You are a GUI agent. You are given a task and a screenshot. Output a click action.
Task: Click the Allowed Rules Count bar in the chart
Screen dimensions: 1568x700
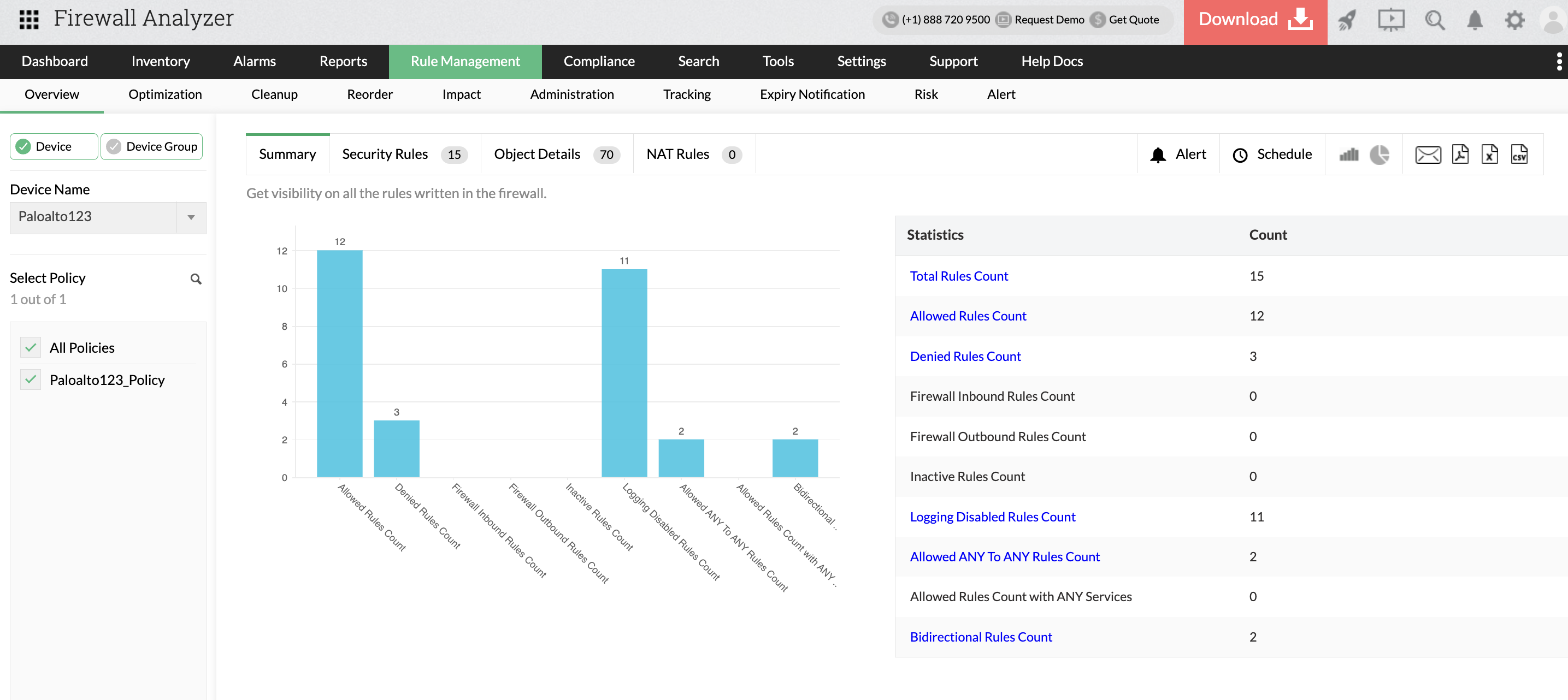coord(339,363)
